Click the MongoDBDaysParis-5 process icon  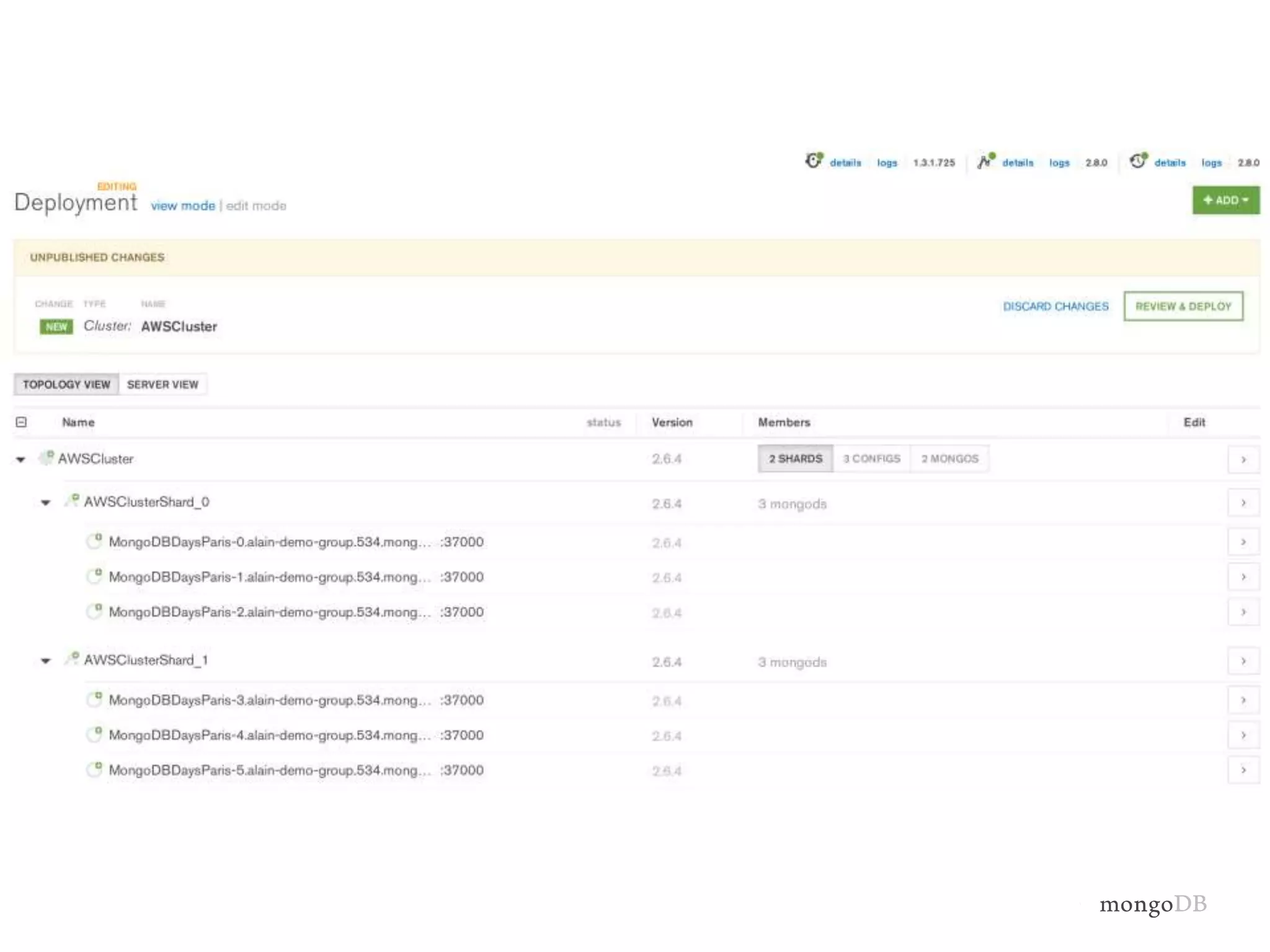pyautogui.click(x=94, y=769)
